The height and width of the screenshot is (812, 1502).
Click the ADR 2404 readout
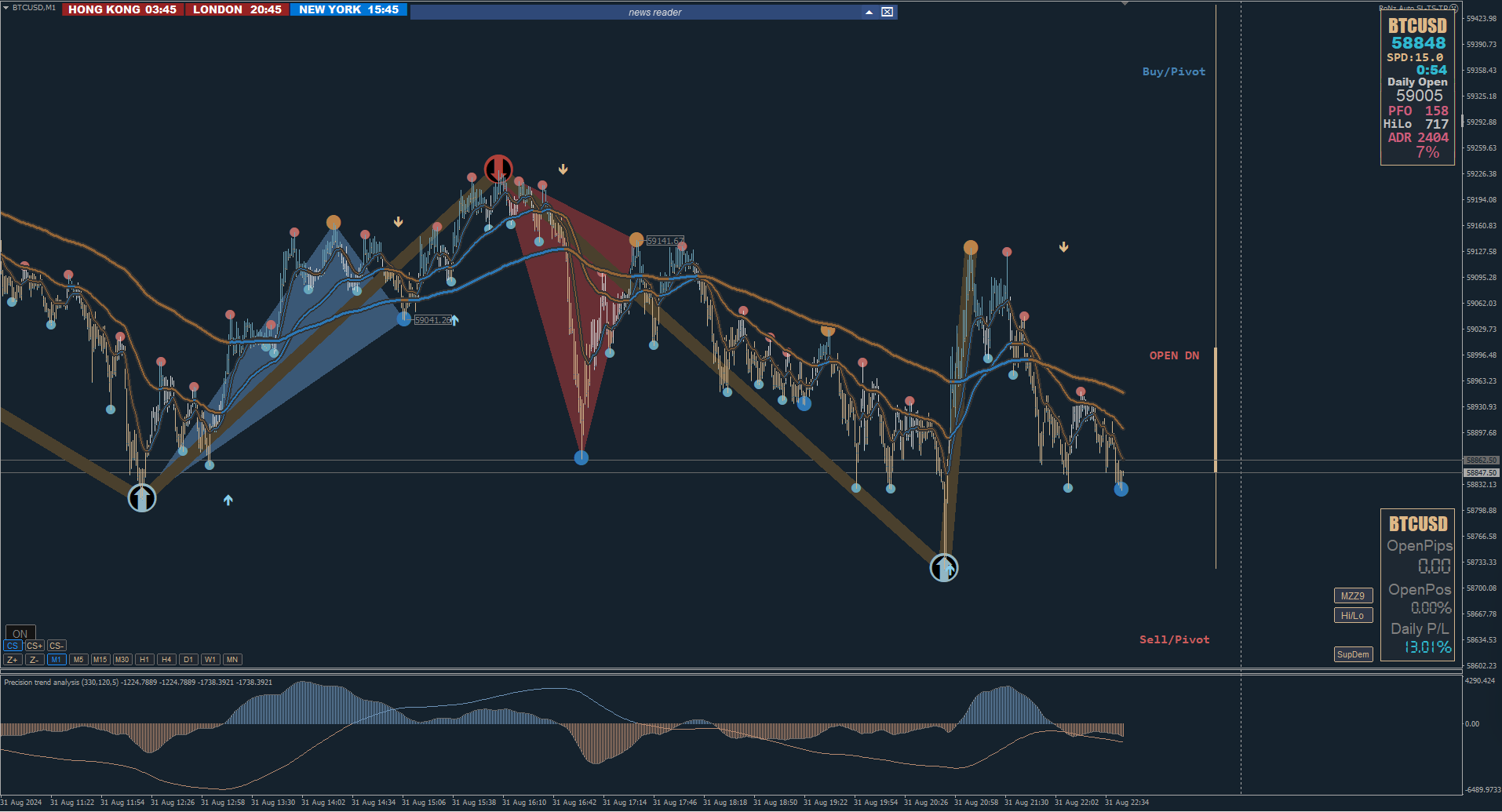point(1418,137)
